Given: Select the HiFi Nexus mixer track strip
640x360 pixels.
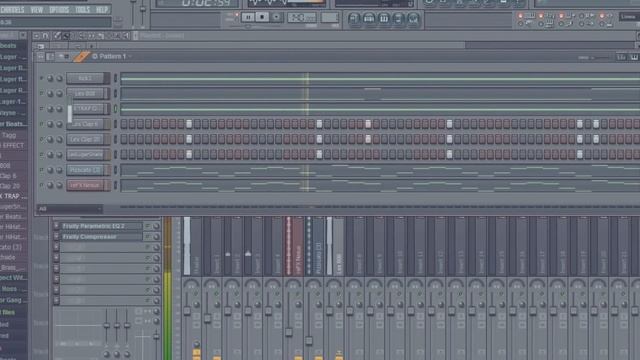Looking at the screenshot, I should (294, 246).
